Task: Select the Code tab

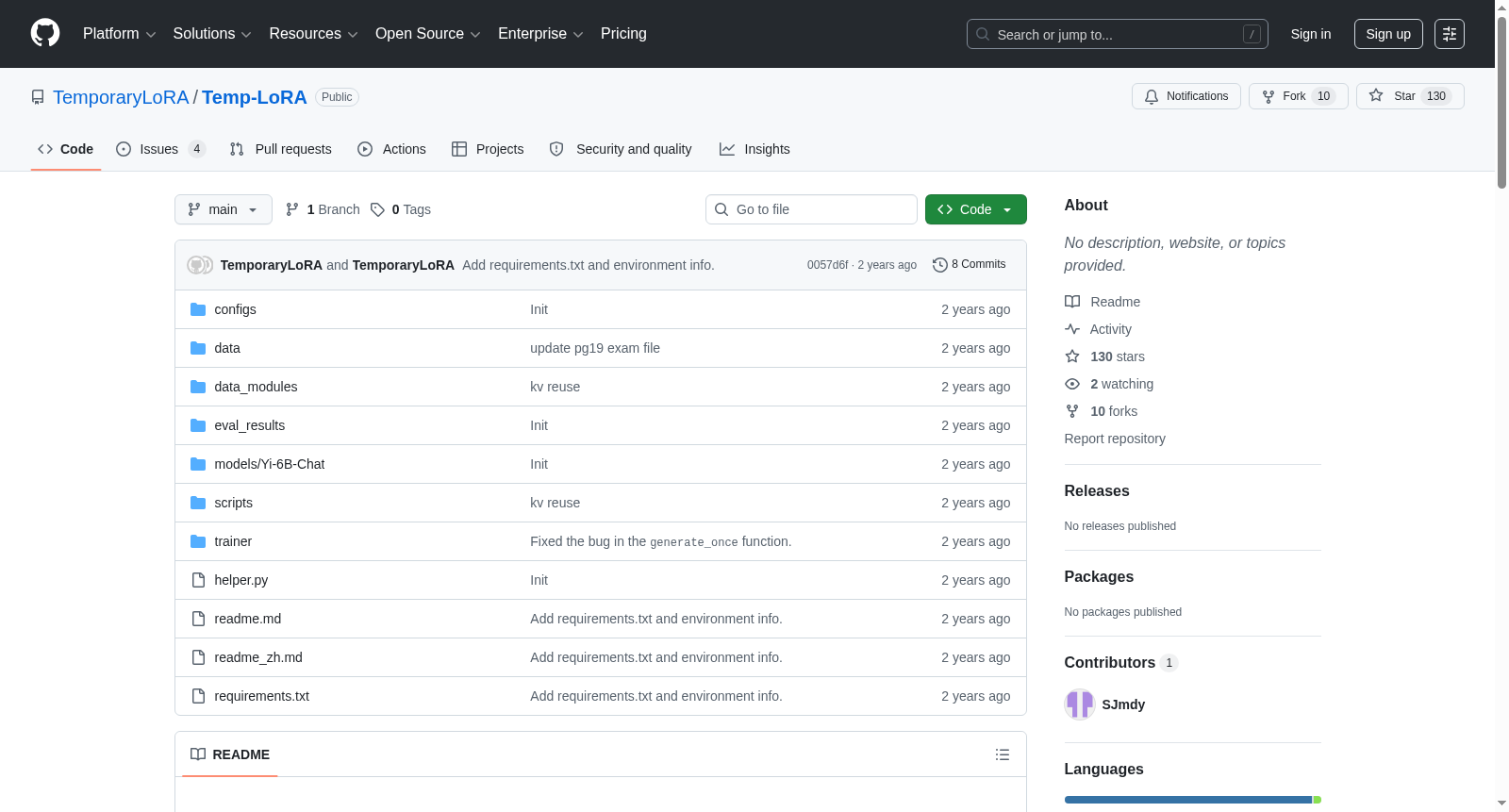Action: coord(66,149)
